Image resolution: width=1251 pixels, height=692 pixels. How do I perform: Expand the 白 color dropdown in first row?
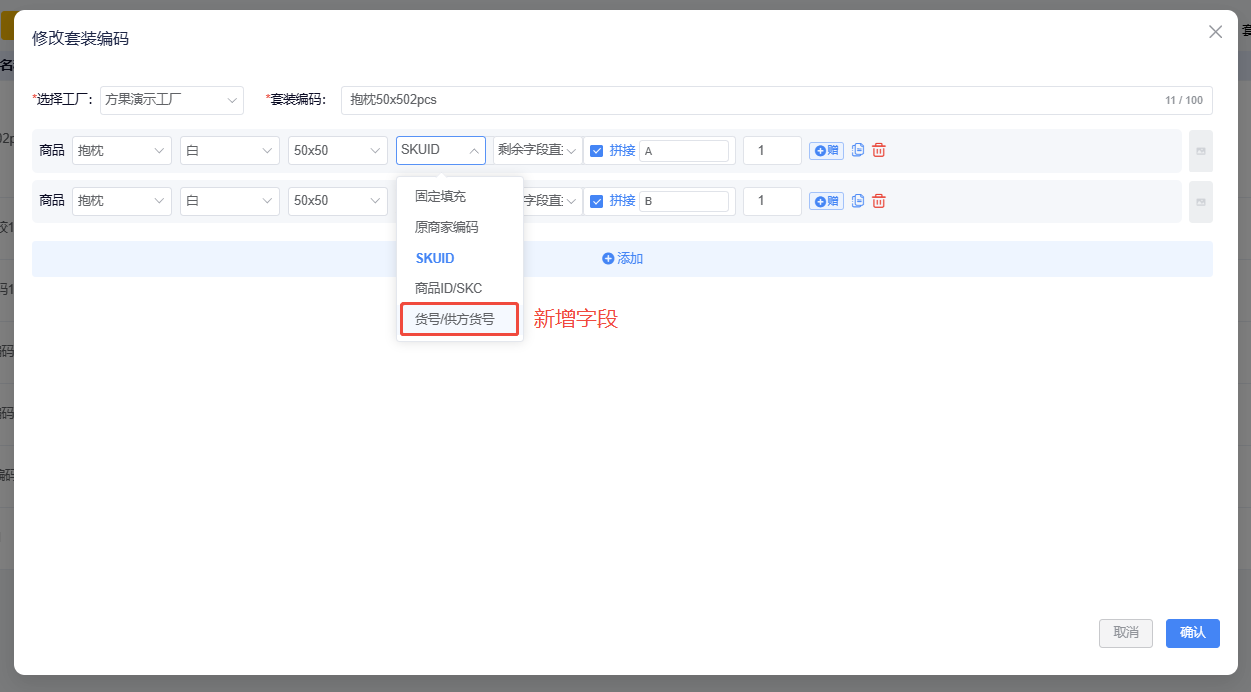pos(229,150)
